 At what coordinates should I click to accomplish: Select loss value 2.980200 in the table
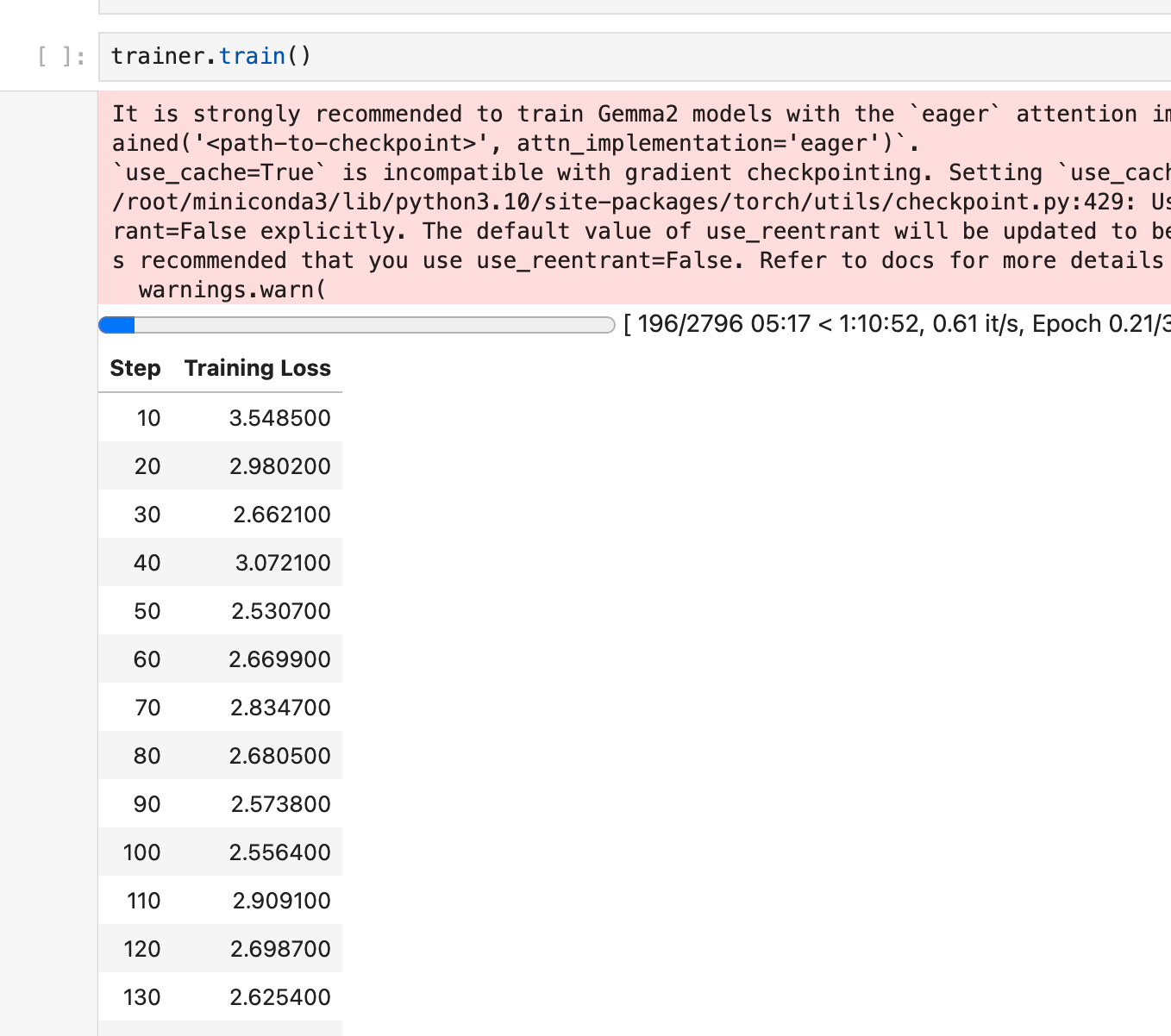click(279, 466)
